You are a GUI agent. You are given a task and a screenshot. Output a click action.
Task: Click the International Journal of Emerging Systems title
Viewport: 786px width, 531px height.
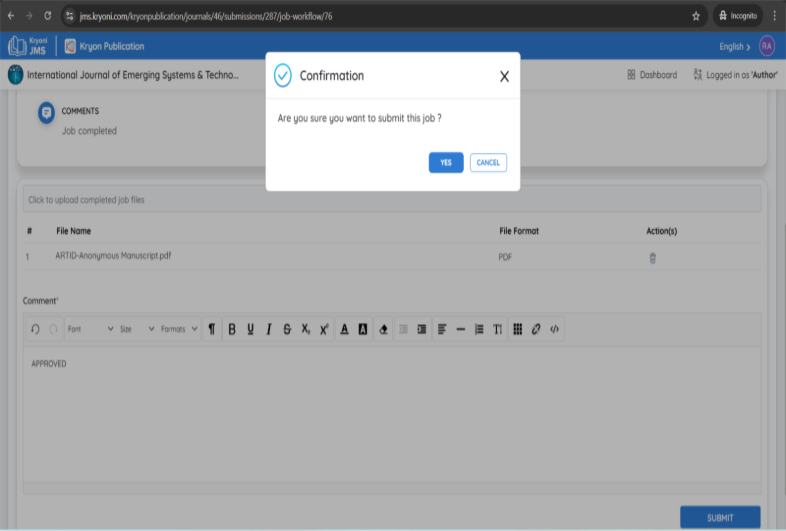click(133, 75)
